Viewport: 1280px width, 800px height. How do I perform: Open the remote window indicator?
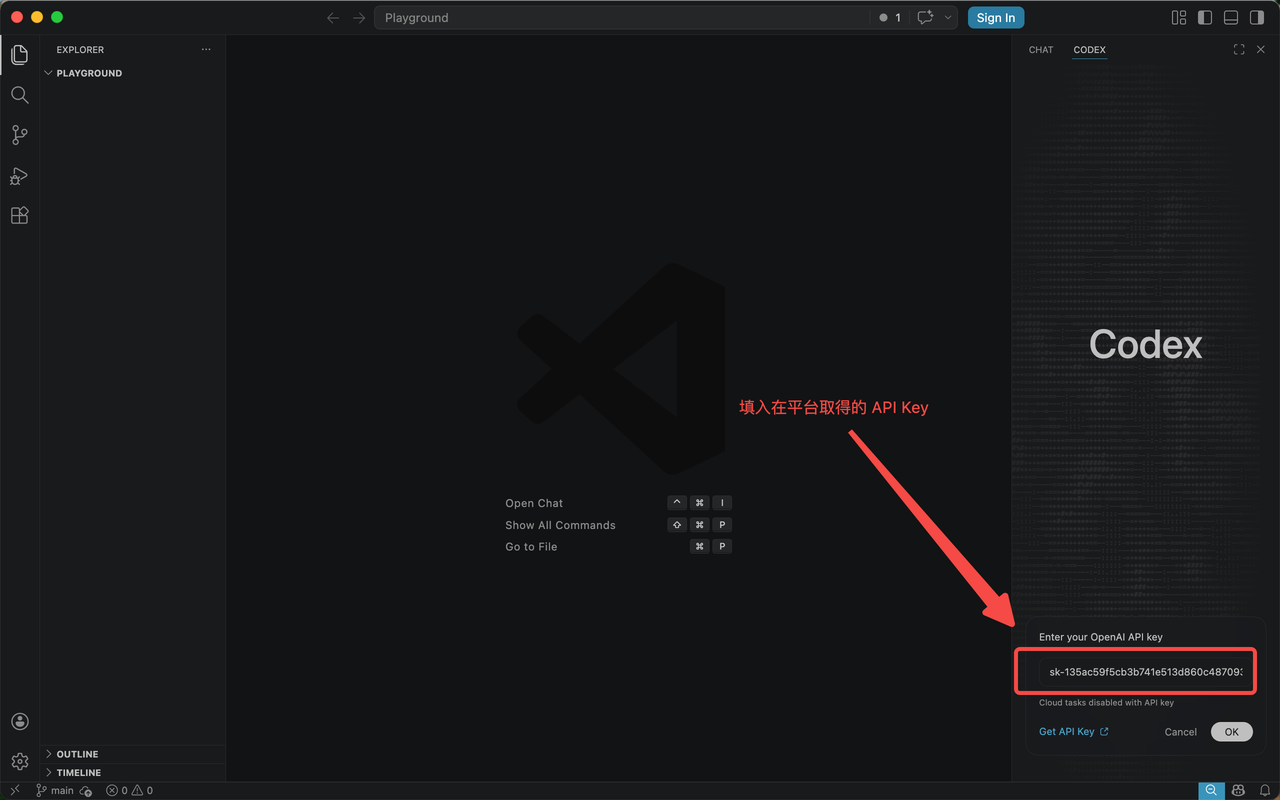14,790
